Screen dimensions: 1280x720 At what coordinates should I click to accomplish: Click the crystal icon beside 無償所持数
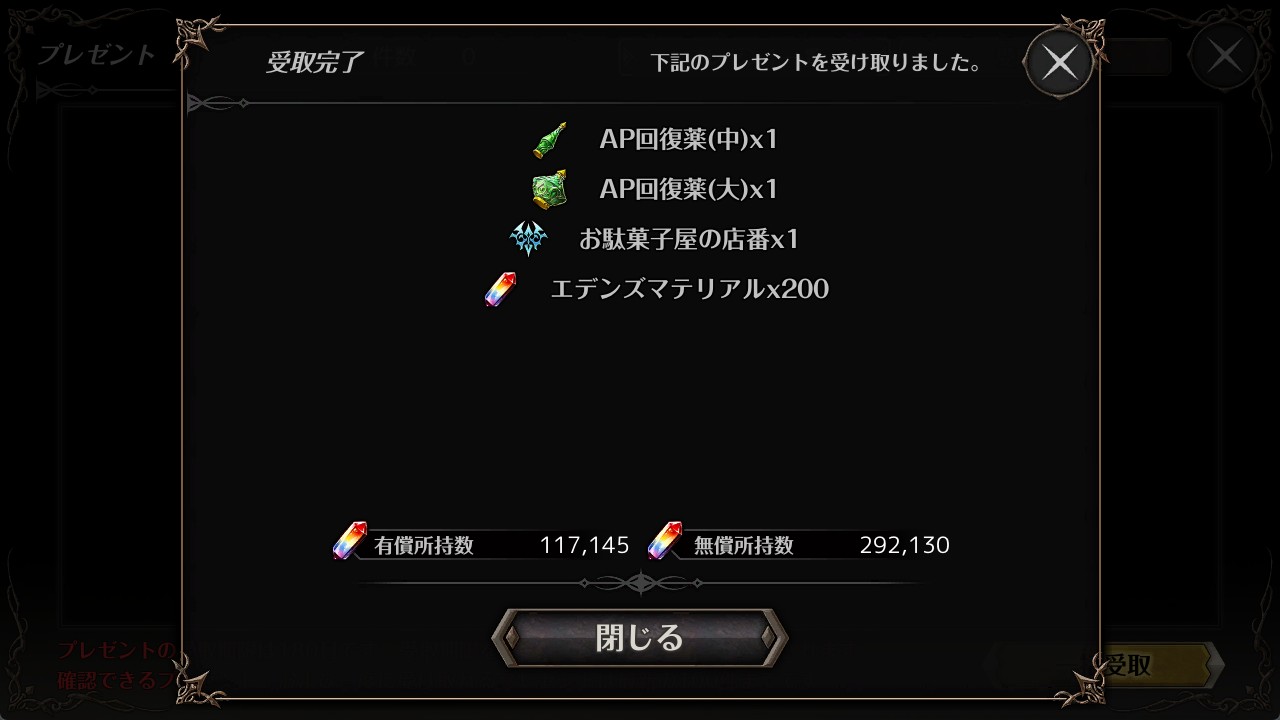pos(665,541)
